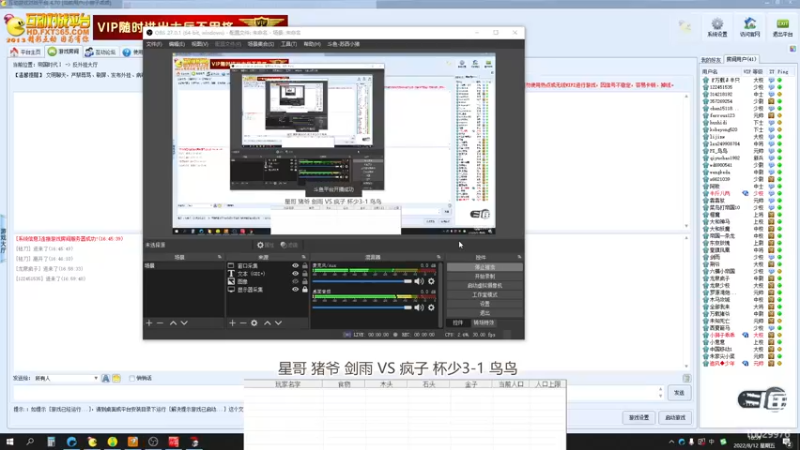Mute the 桌面音频 speaker icon

click(x=419, y=307)
